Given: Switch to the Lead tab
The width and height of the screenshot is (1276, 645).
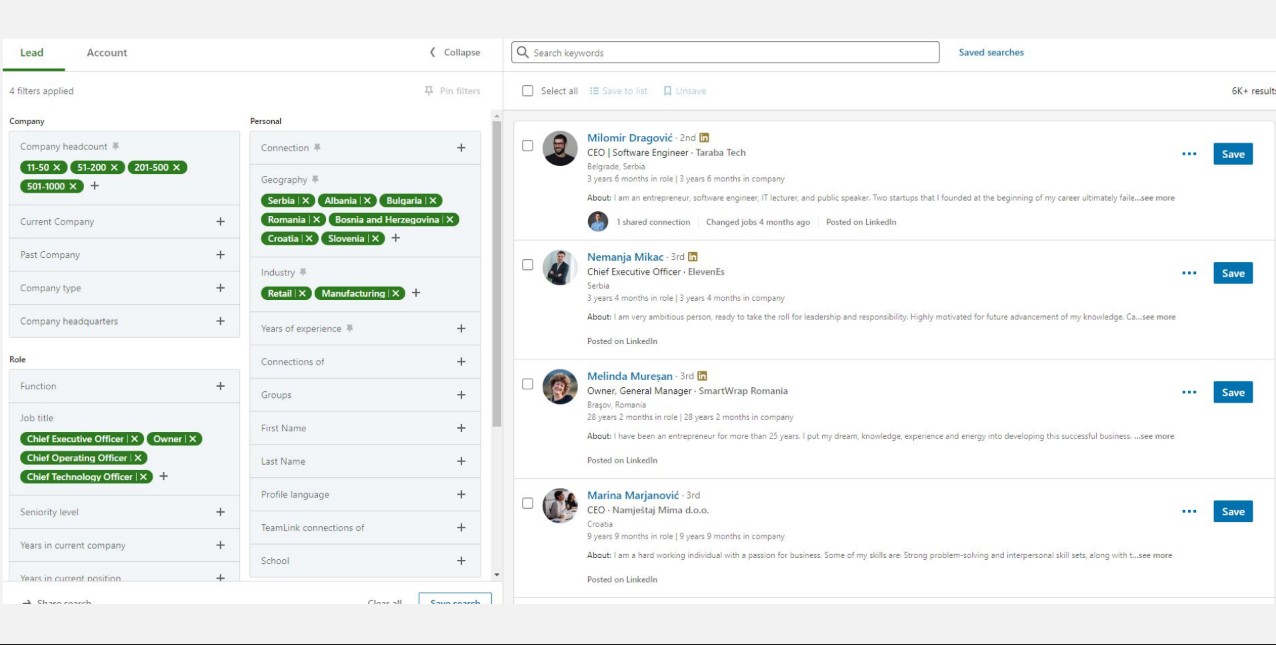Looking at the screenshot, I should click(x=32, y=53).
